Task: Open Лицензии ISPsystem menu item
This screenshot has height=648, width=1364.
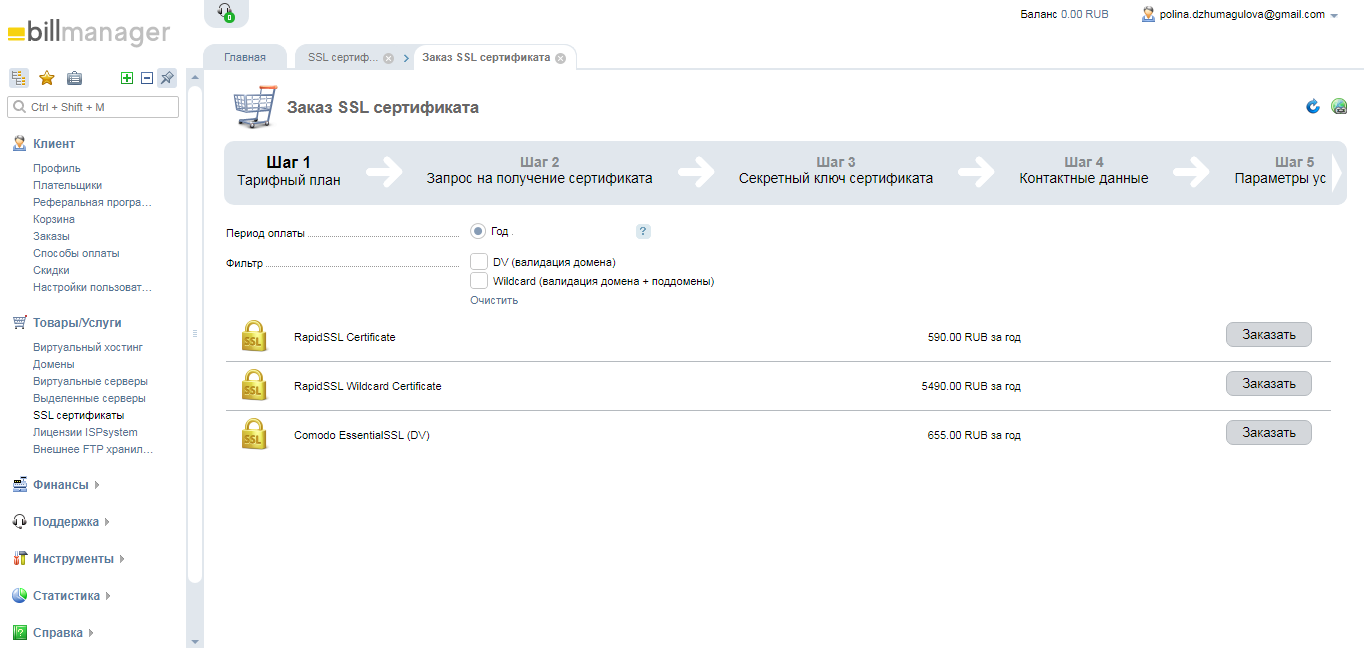Action: (85, 432)
